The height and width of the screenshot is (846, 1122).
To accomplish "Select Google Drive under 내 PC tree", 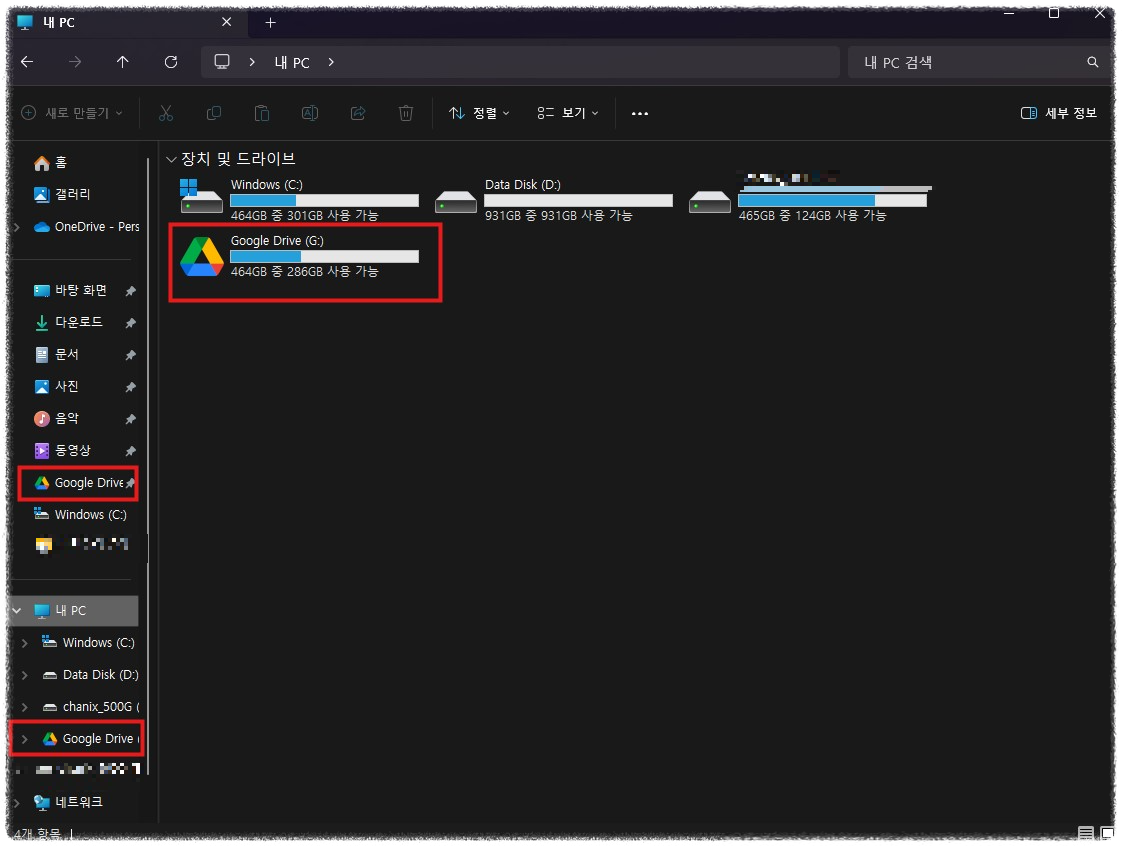I will (x=90, y=739).
